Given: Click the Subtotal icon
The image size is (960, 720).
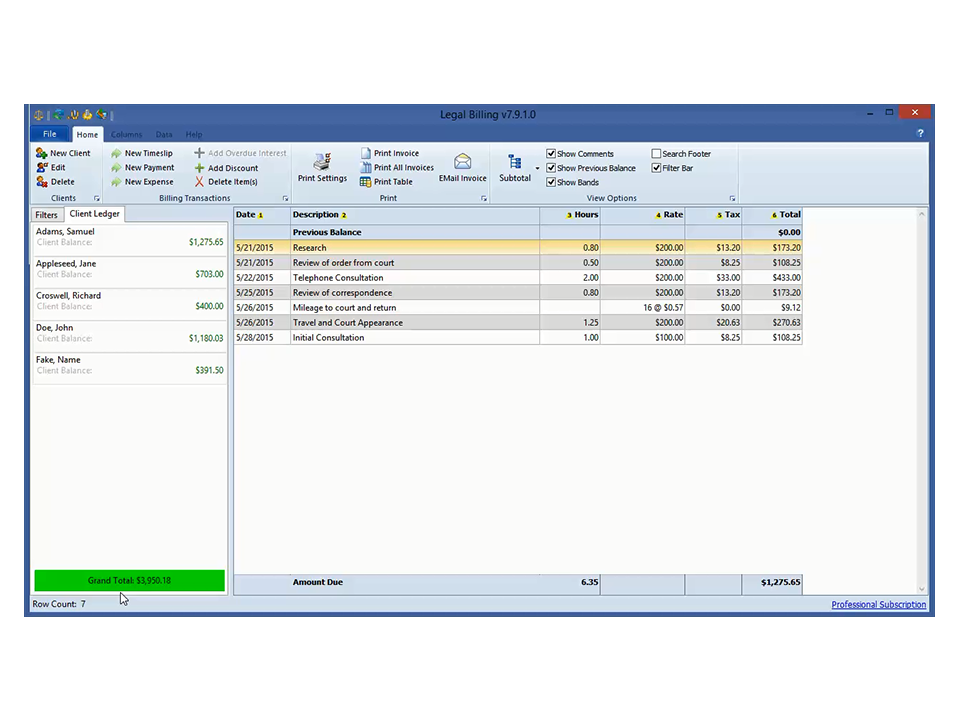Looking at the screenshot, I should coord(515,163).
